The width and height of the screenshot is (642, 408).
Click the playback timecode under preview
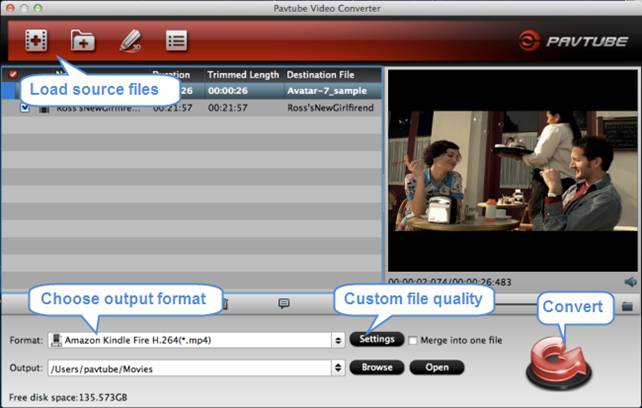click(x=450, y=282)
